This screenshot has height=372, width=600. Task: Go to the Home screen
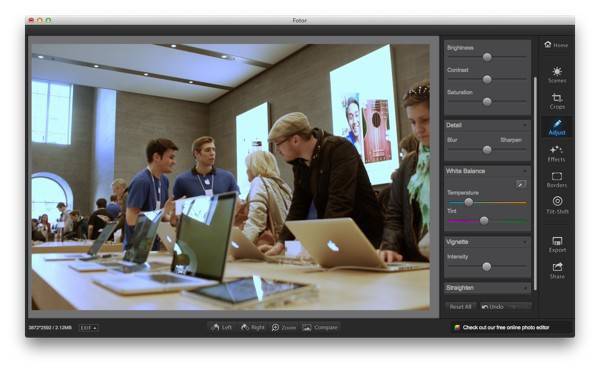[556, 45]
